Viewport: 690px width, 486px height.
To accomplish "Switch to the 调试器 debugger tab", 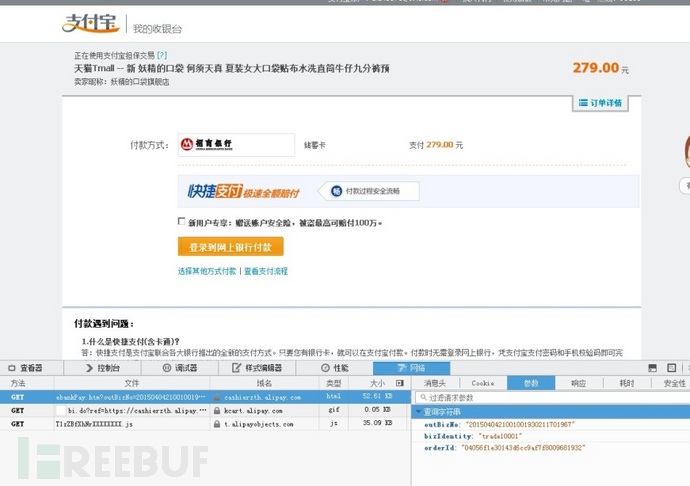I will (180, 368).
